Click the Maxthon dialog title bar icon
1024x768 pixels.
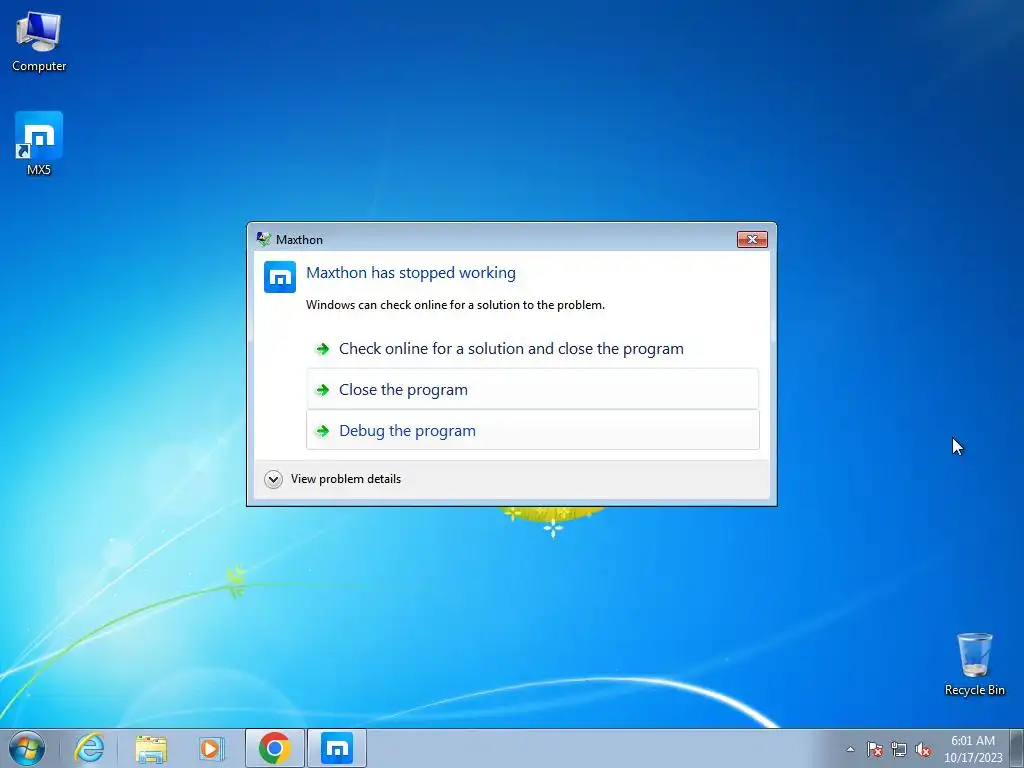263,239
